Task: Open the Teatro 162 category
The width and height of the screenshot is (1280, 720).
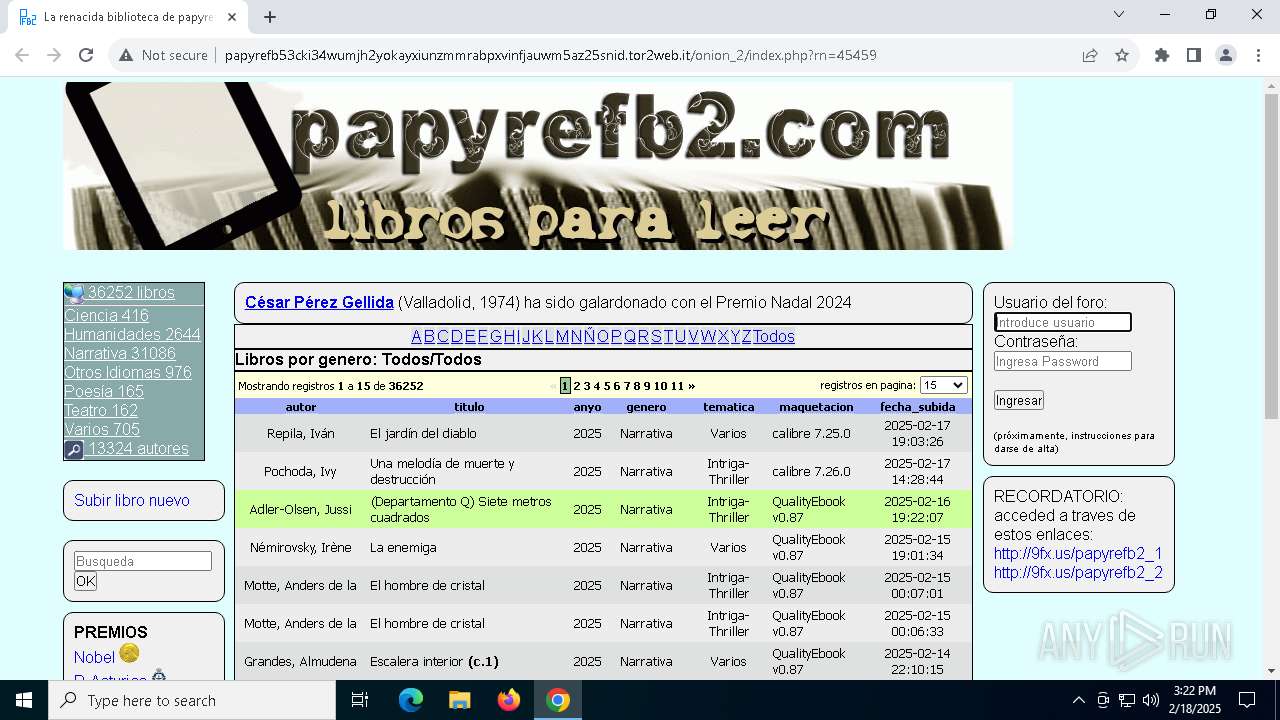Action: (x=101, y=411)
